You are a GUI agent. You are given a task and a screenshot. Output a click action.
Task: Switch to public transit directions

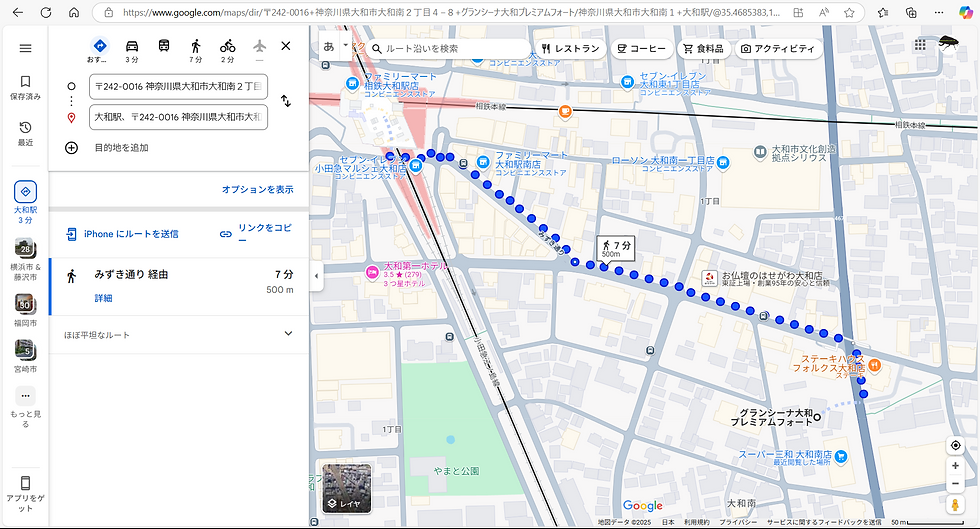pos(164,46)
